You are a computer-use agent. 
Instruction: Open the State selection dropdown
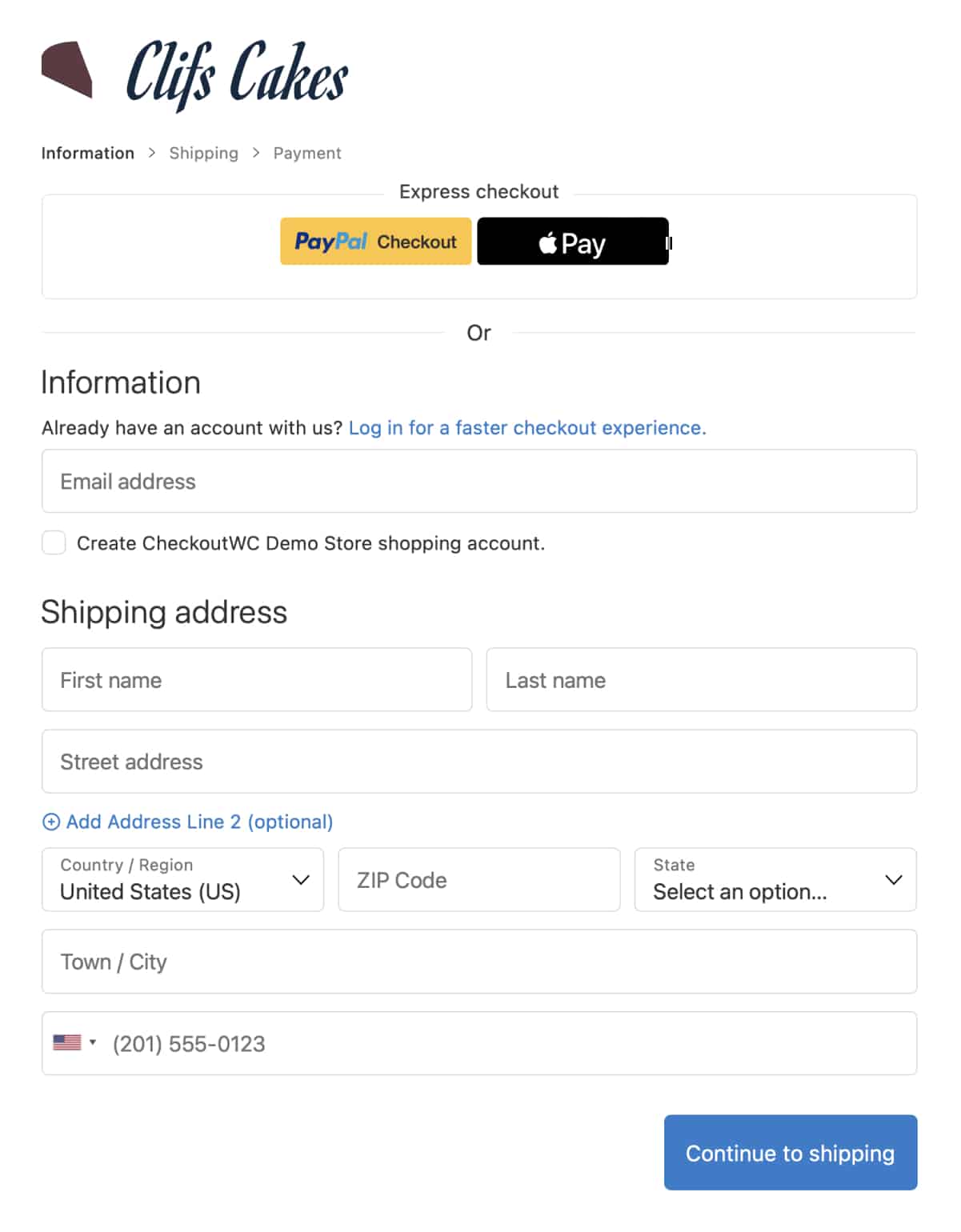775,880
